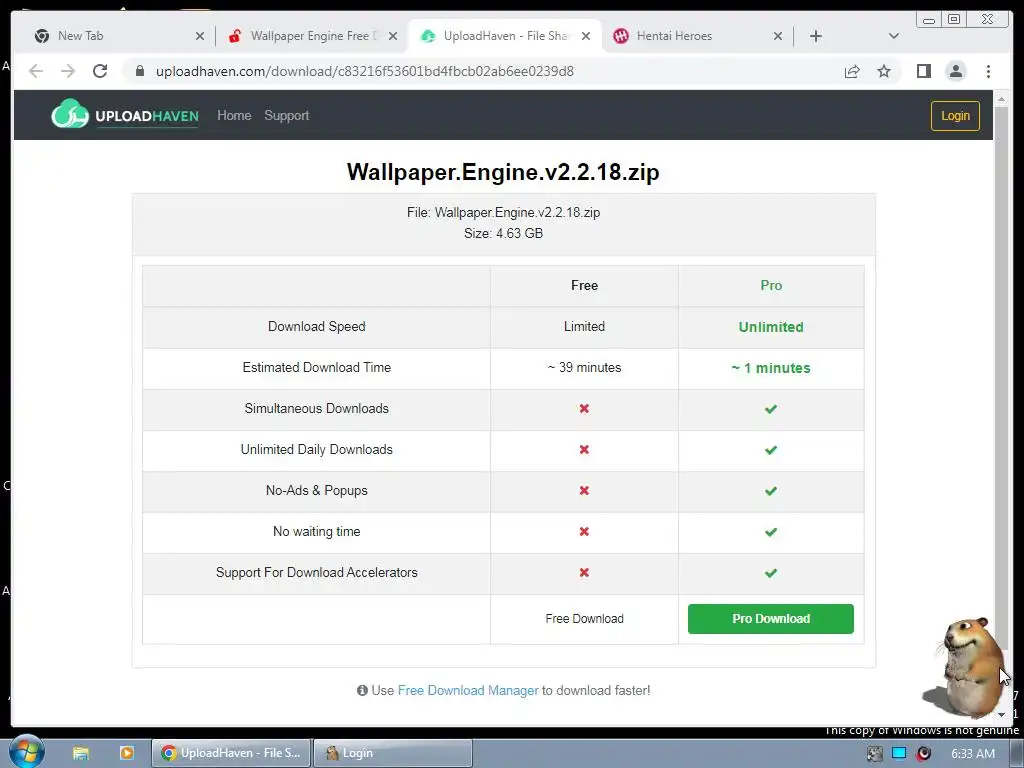
Task: Click the leftmost system tray icon
Action: pyautogui.click(x=874, y=753)
